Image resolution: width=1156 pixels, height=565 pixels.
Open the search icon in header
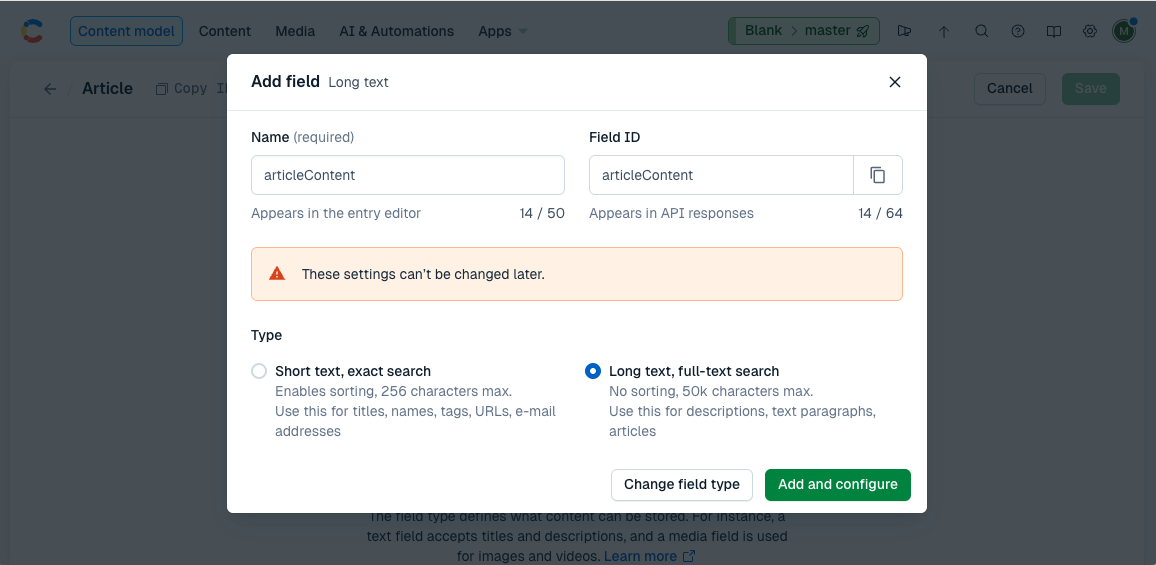pyautogui.click(x=982, y=31)
